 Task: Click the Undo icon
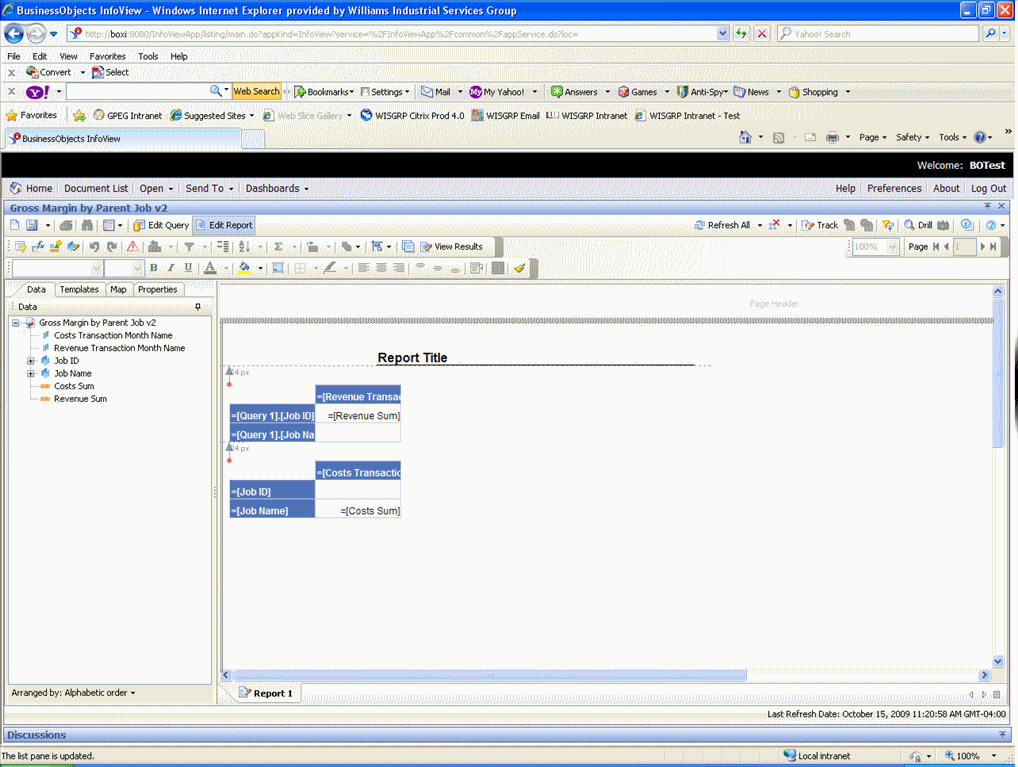click(95, 247)
